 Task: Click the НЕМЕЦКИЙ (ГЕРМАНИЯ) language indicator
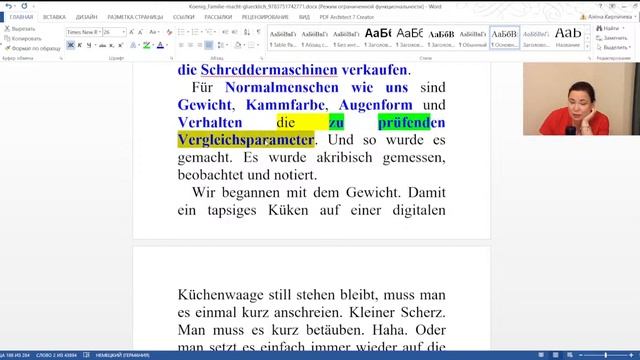[x=122, y=355]
